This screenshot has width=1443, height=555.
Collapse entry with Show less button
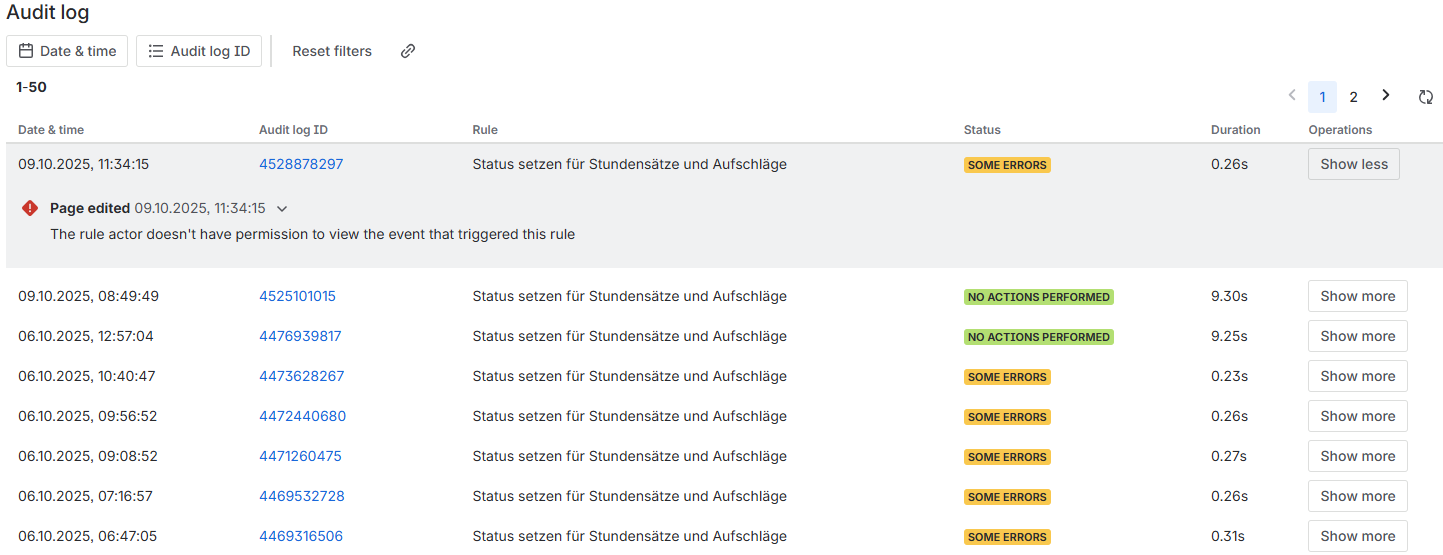1354,164
